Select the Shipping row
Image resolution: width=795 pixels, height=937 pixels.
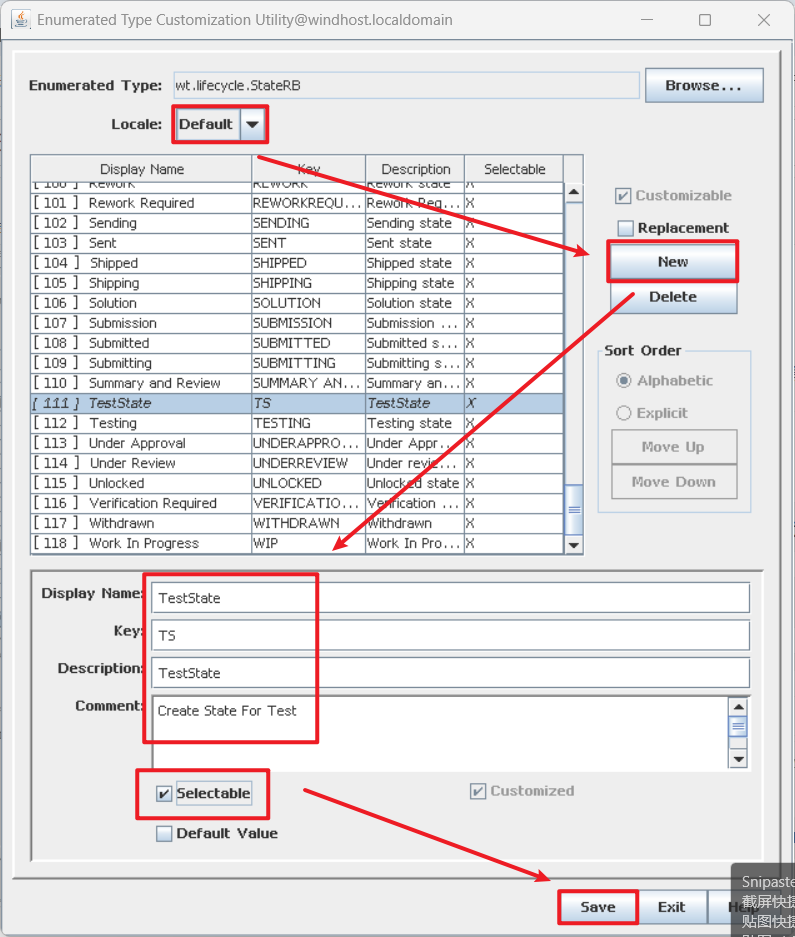(297, 283)
